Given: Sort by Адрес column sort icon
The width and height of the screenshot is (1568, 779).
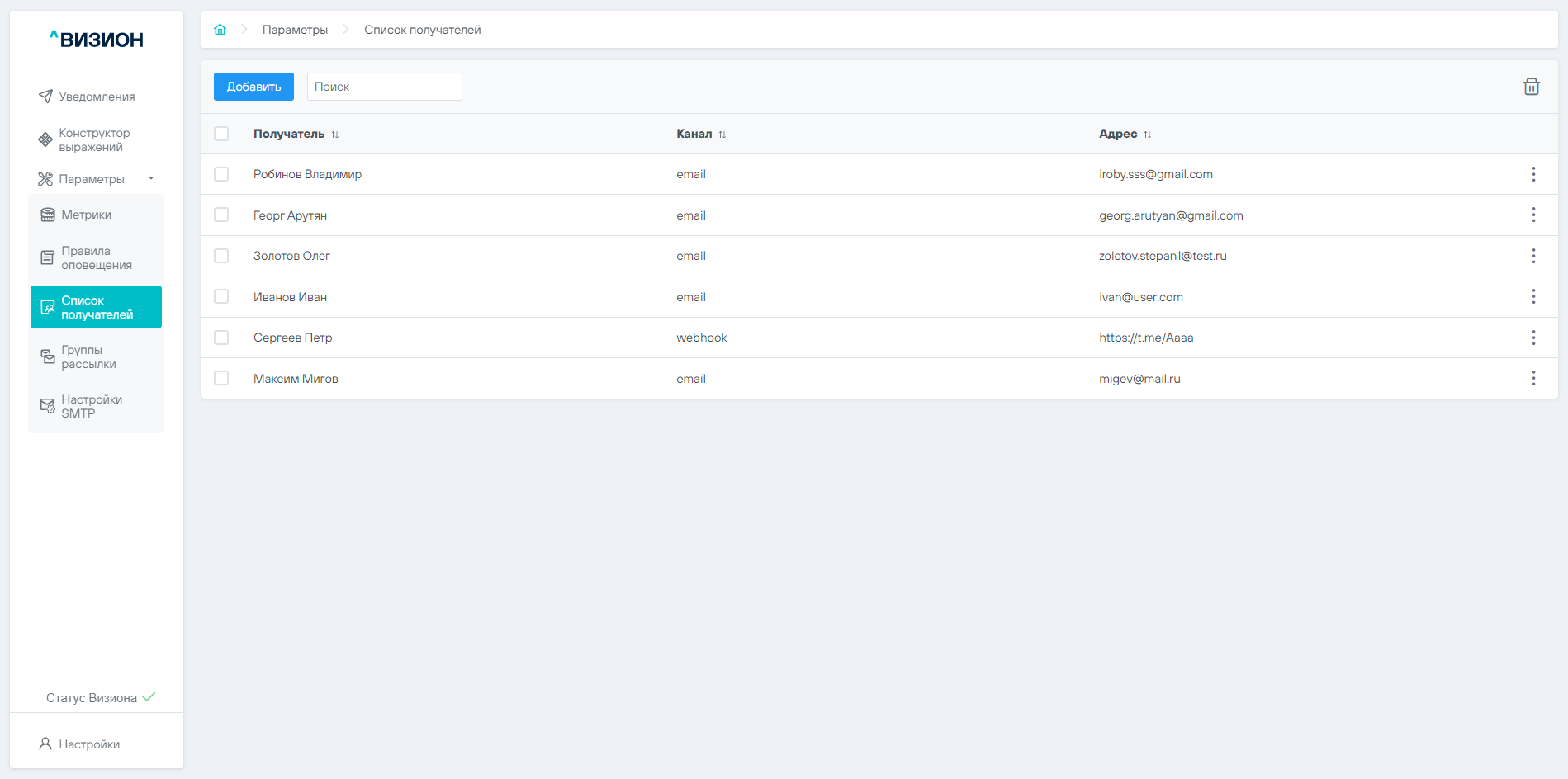Looking at the screenshot, I should 1148,135.
